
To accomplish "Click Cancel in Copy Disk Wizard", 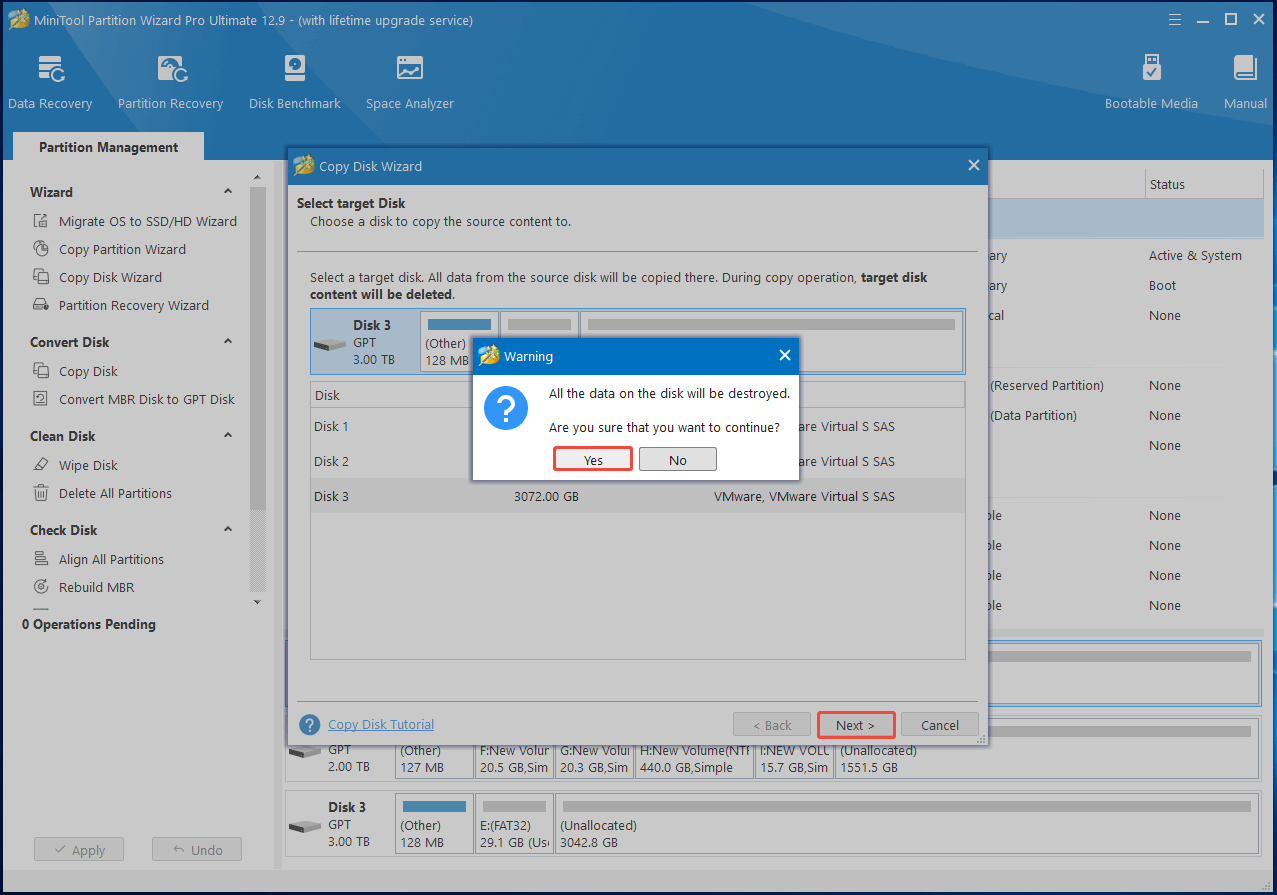I will tap(940, 725).
